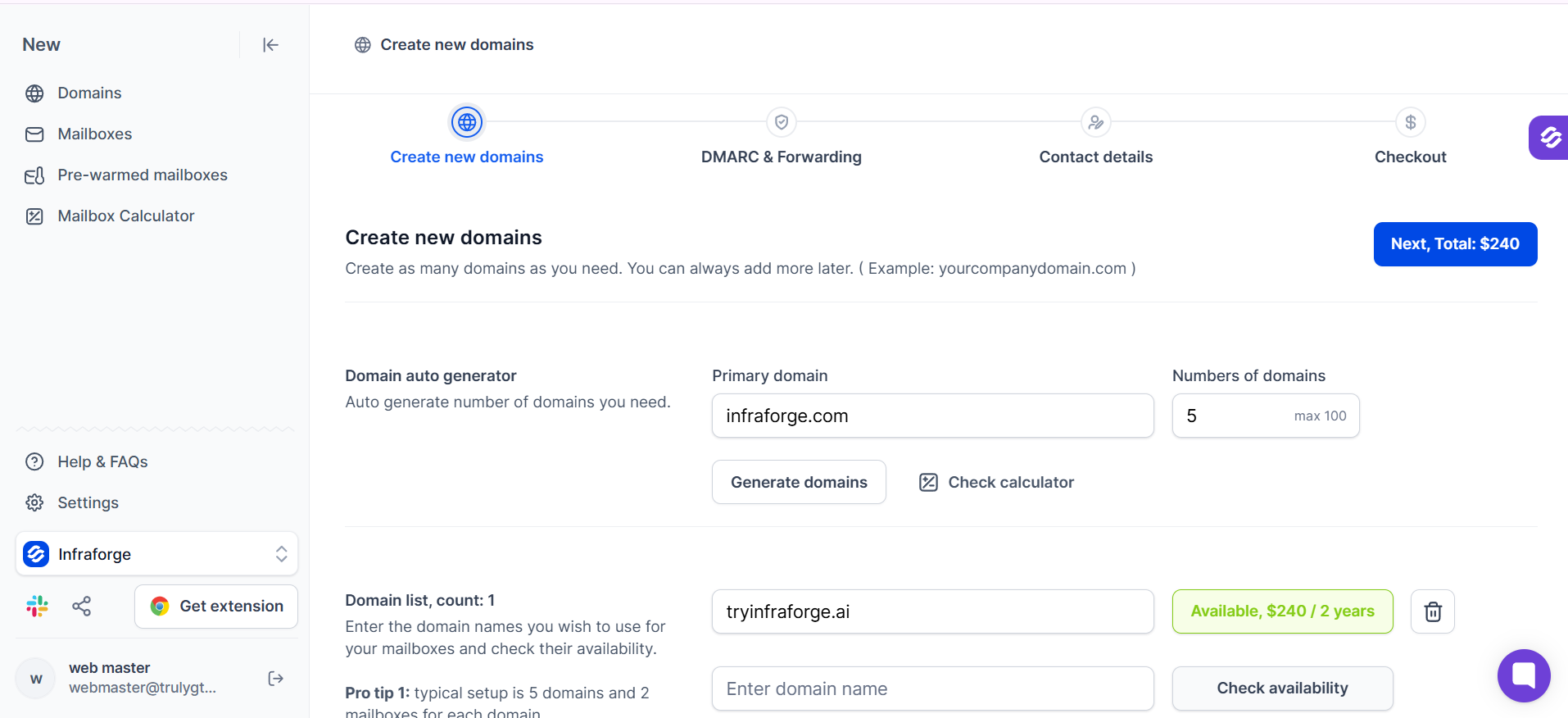Open Help & FAQs

[x=102, y=462]
